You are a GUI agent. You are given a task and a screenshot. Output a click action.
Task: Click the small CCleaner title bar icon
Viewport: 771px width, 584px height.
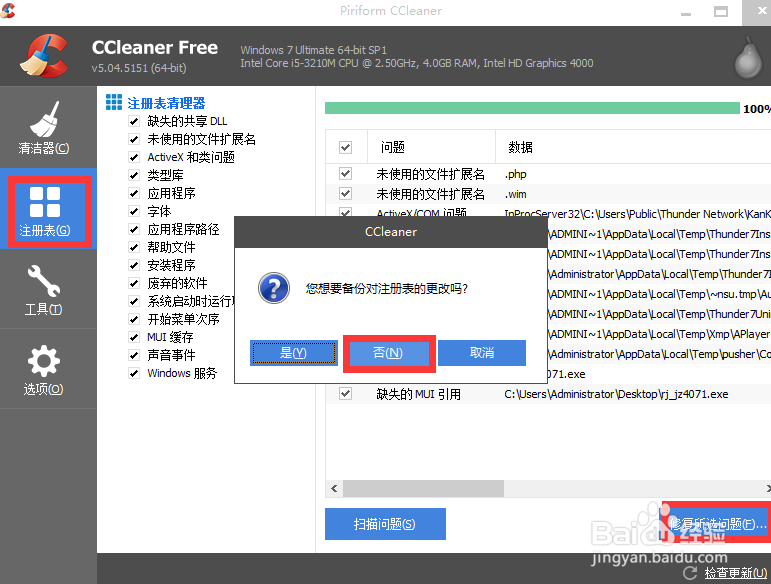coord(7,10)
